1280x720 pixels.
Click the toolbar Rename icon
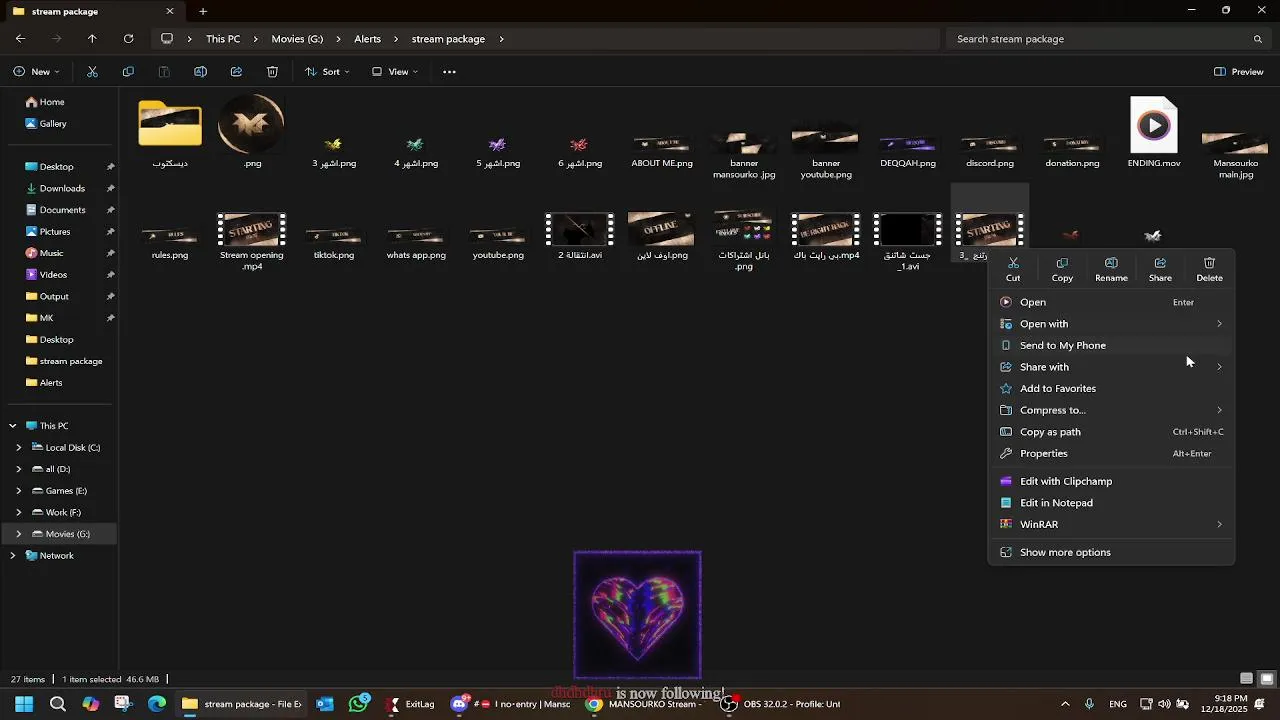[200, 72]
